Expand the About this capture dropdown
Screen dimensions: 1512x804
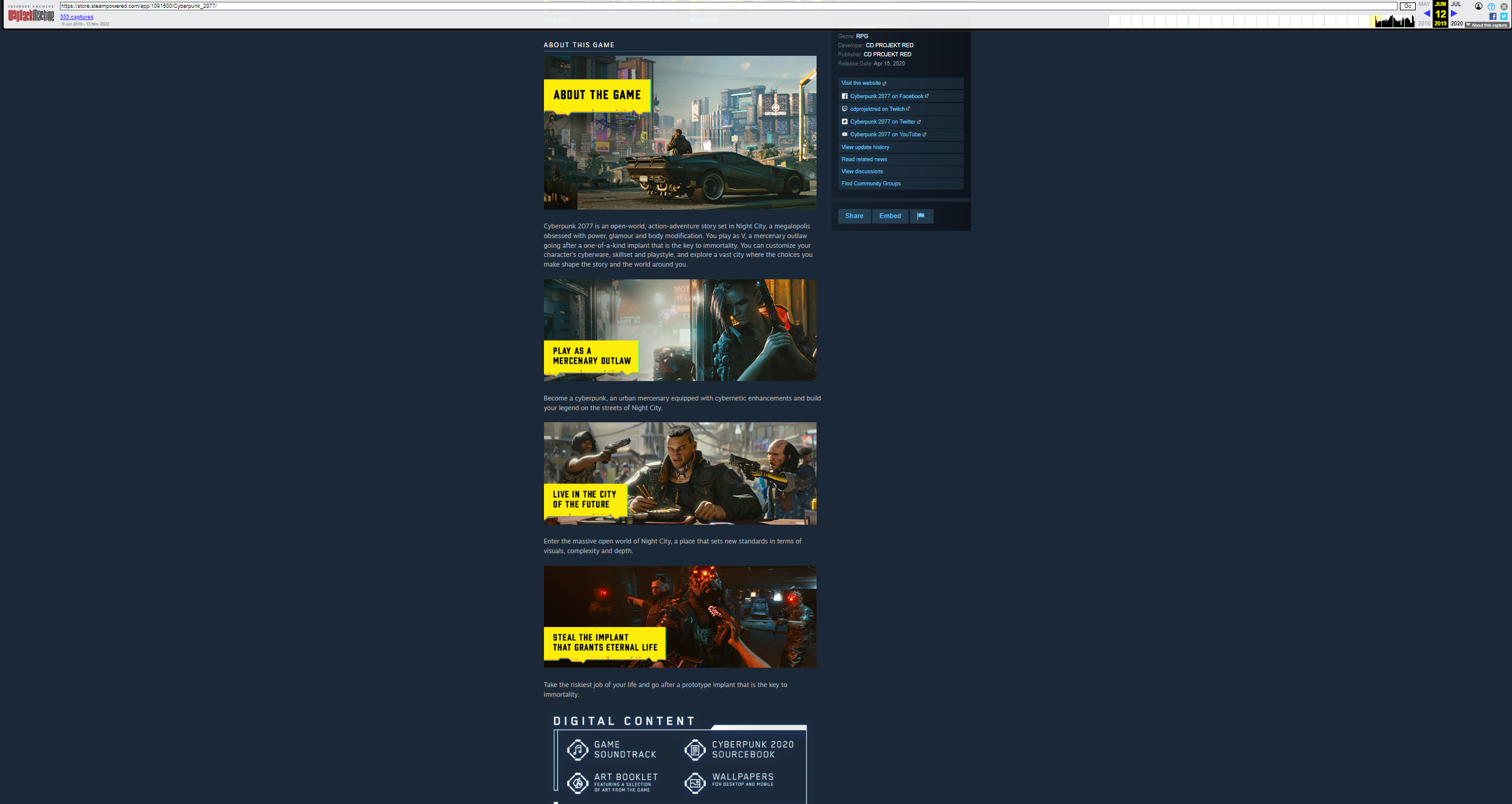[x=1487, y=25]
